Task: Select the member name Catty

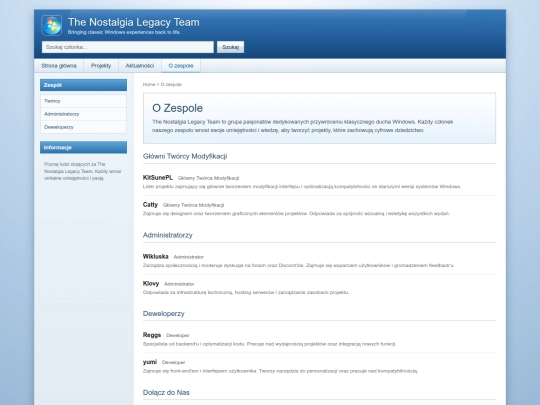Action: [x=150, y=205]
